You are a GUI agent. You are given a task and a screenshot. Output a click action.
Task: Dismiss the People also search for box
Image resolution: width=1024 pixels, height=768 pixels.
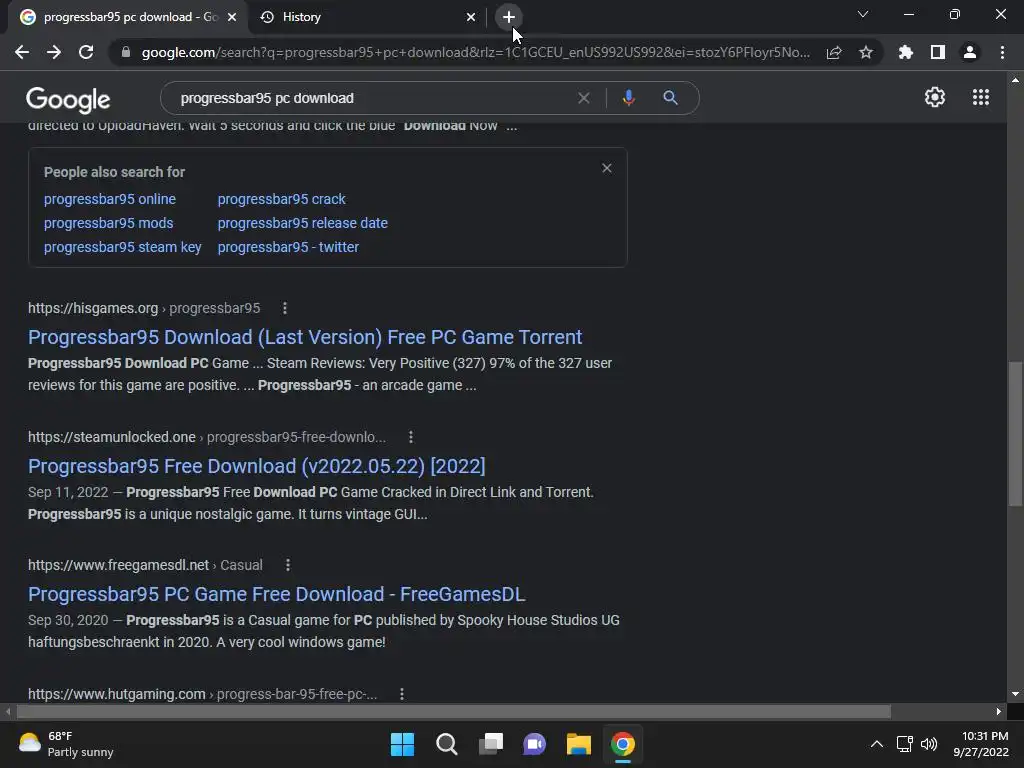(607, 168)
